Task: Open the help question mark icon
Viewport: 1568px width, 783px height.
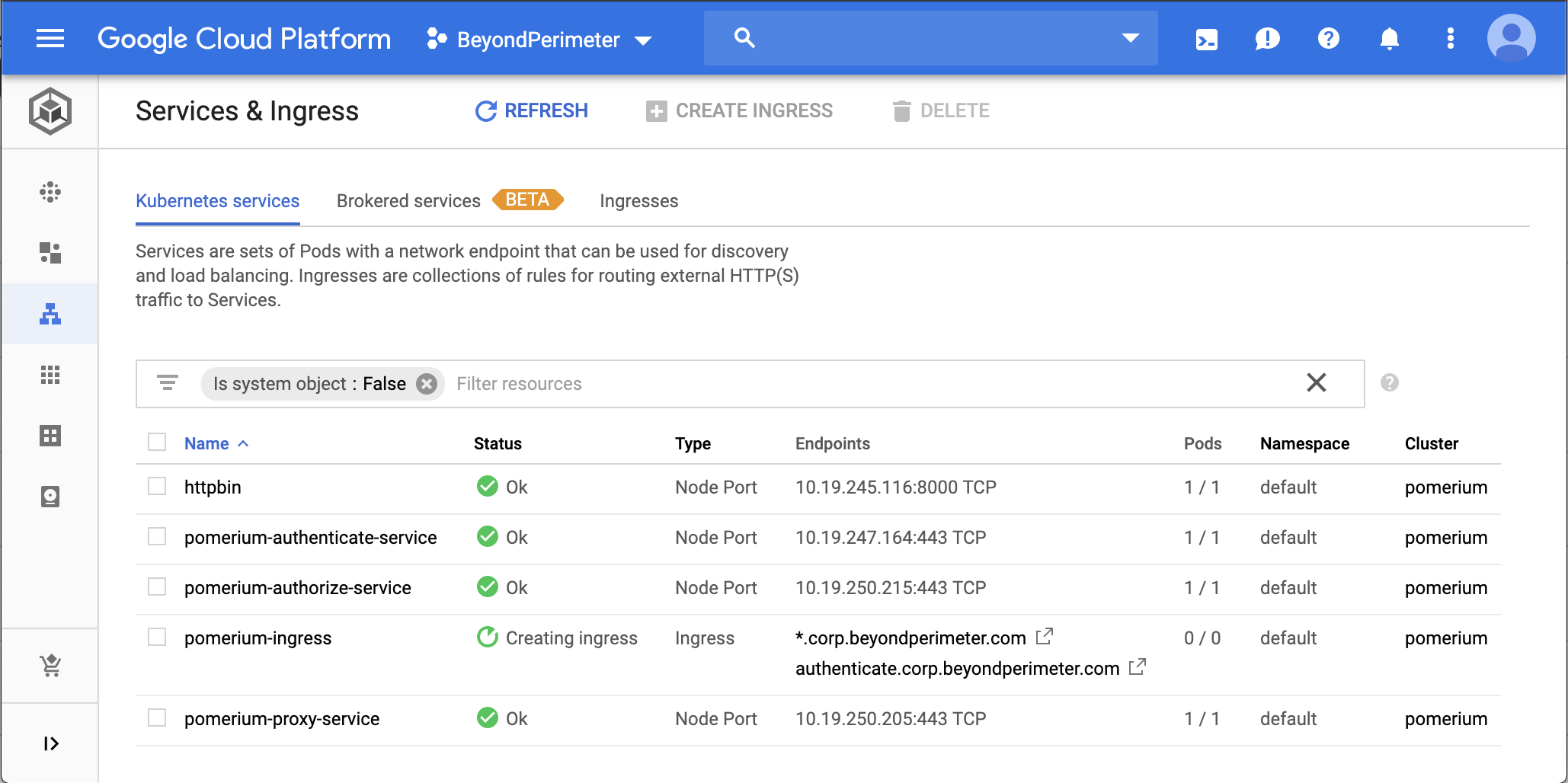Action: (x=1329, y=38)
